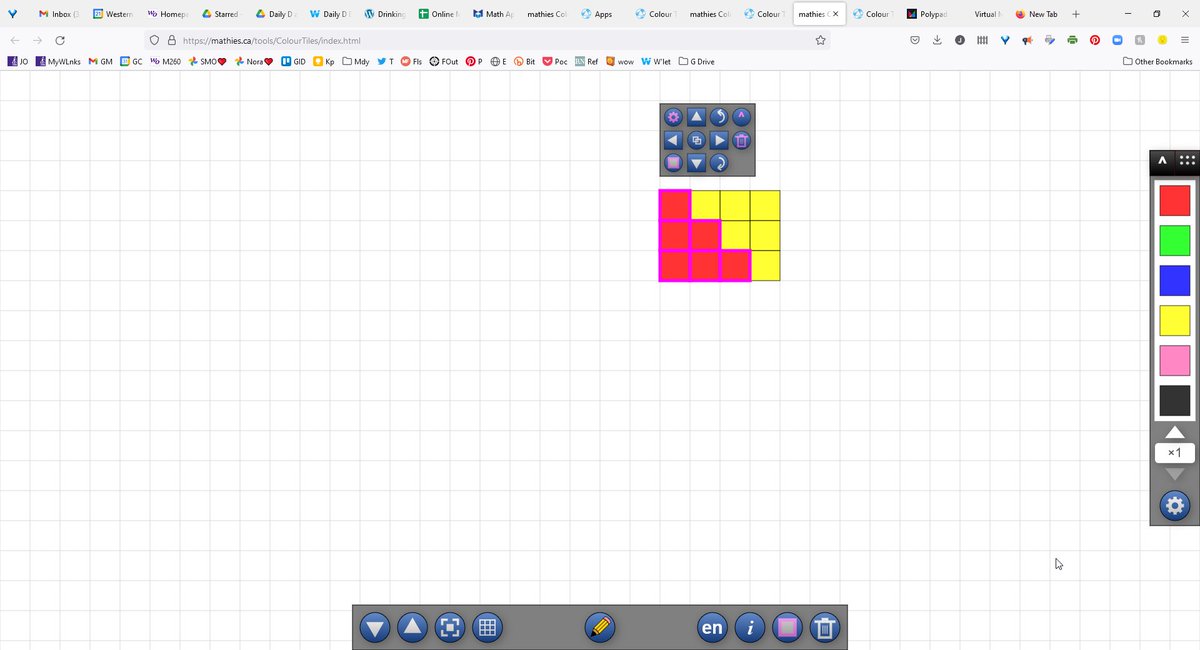Click pink square icon in bottom toolbar
The height and width of the screenshot is (650, 1200).
pos(787,628)
